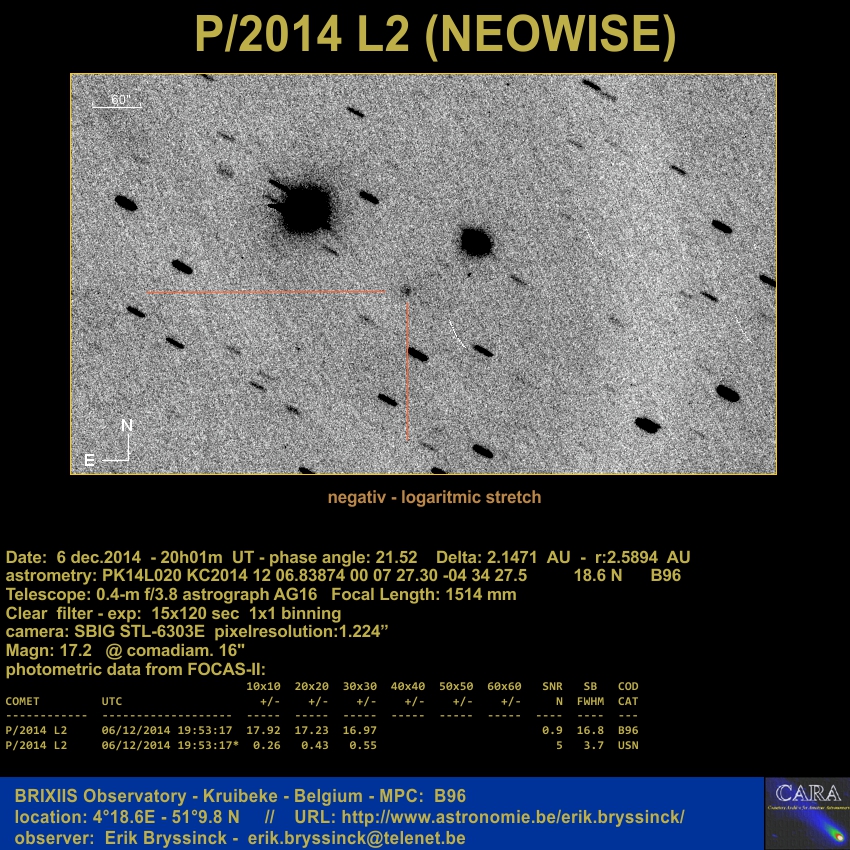Click the CARA logo in bottom corner
Screen dimensions: 850x850
coord(806,812)
